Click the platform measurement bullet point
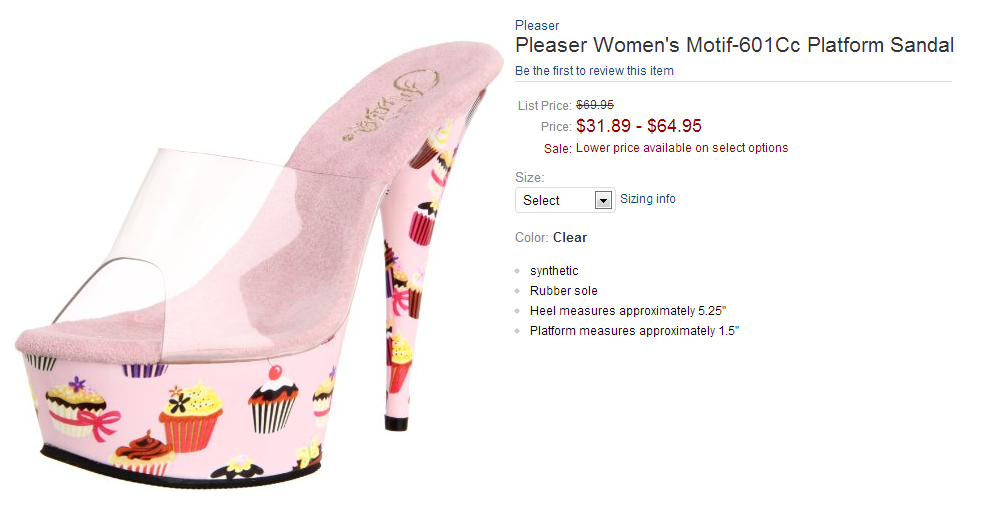Image resolution: width=986 pixels, height=518 pixels. pyautogui.click(x=634, y=331)
